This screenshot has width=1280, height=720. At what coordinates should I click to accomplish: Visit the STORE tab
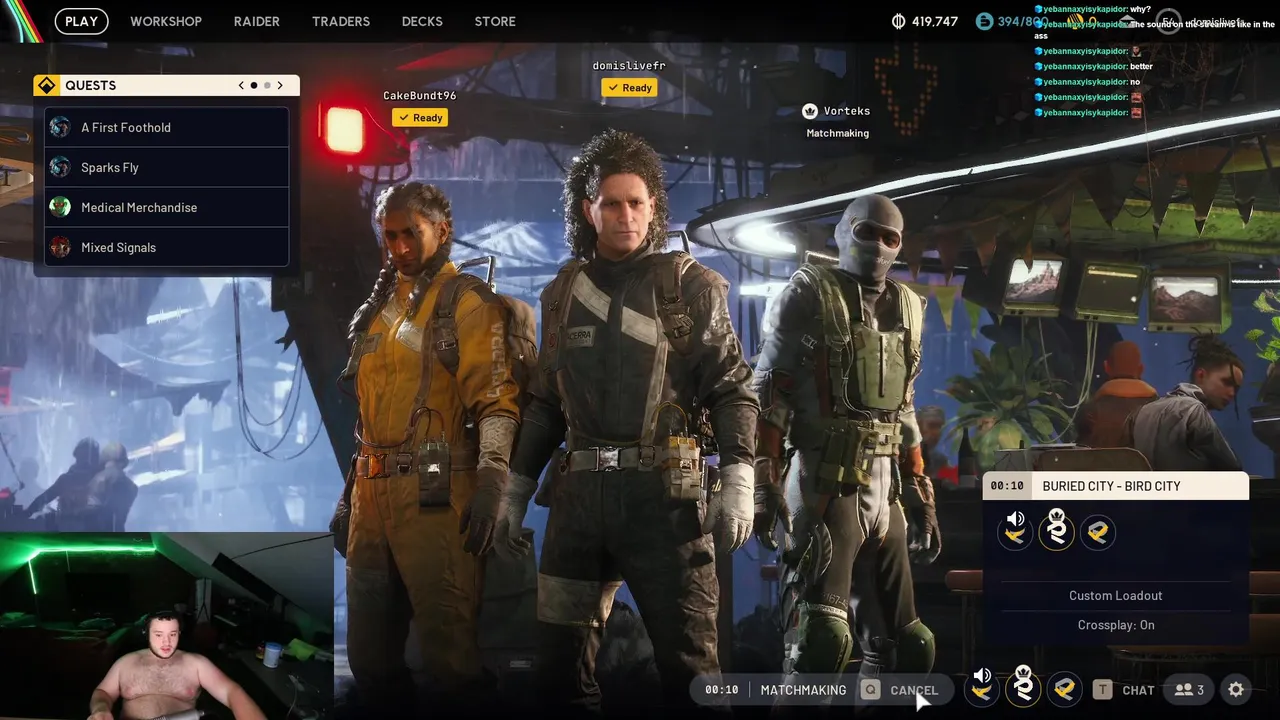coord(495,21)
